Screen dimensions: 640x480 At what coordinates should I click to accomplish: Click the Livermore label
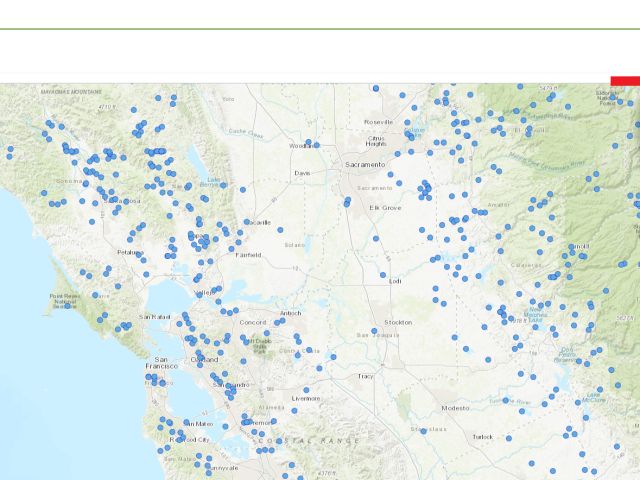click(306, 398)
